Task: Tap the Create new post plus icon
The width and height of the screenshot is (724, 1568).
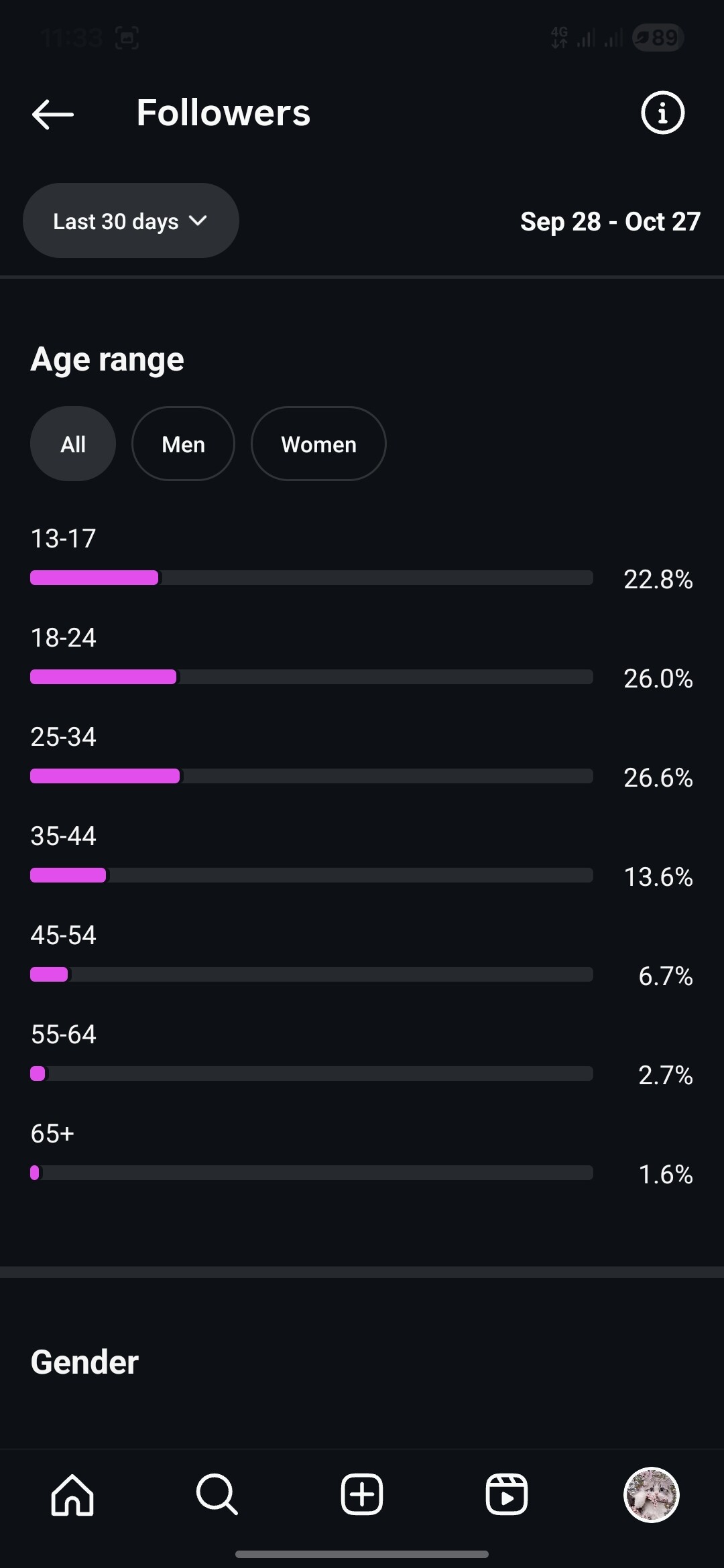Action: pos(362,1494)
